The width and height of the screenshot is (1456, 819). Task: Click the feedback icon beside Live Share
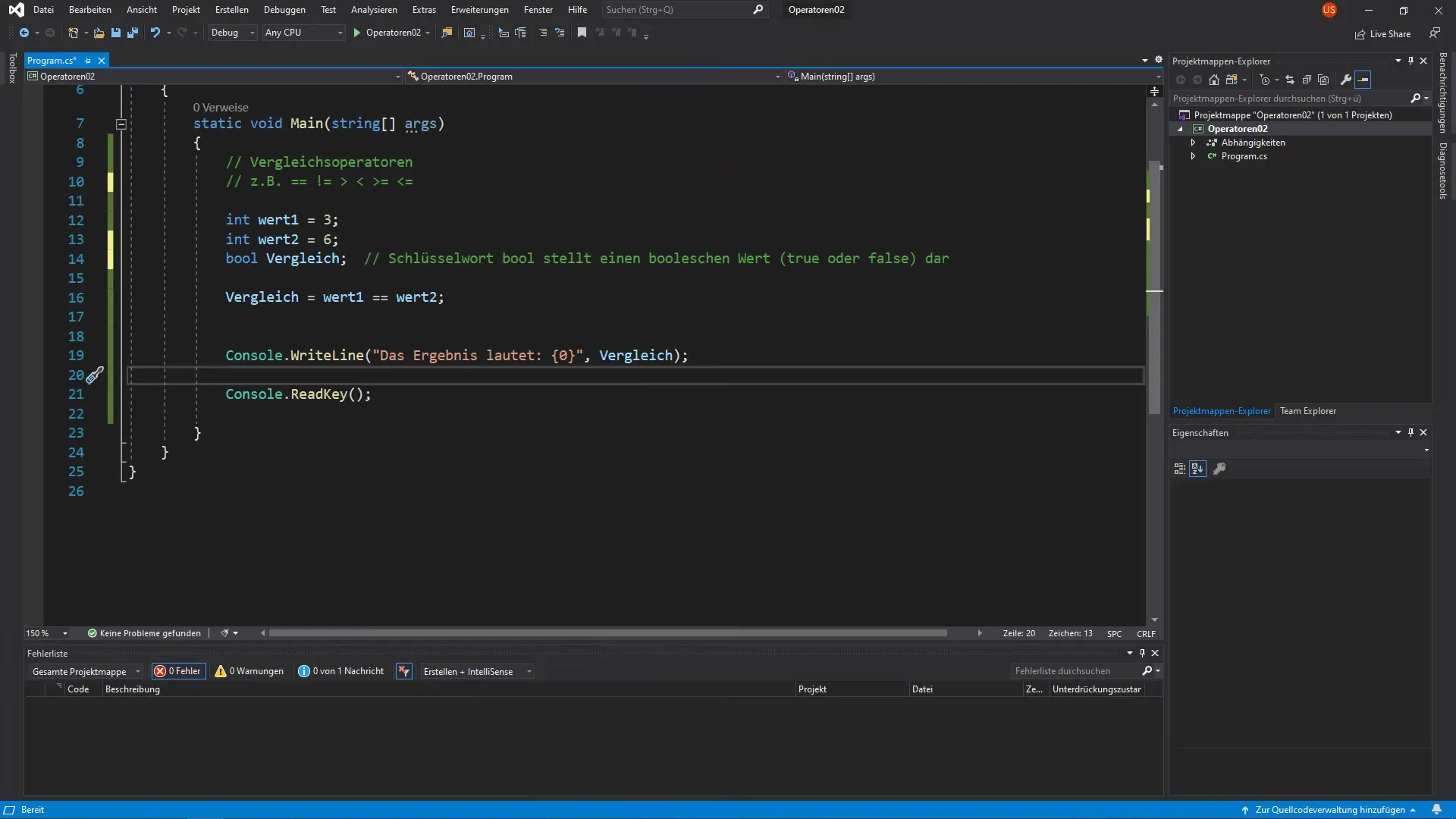1435,33
